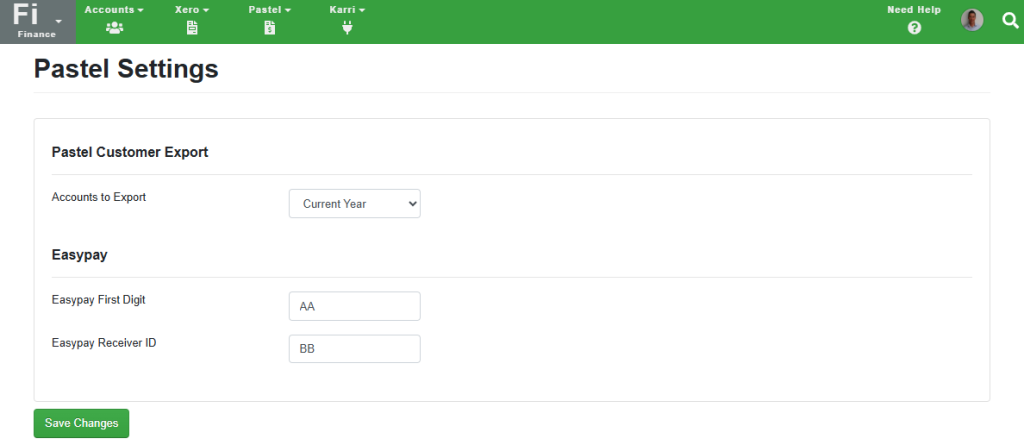Screen dimensions: 1024x445
Task: Click the Accounts to Export label
Action: [x=99, y=197]
